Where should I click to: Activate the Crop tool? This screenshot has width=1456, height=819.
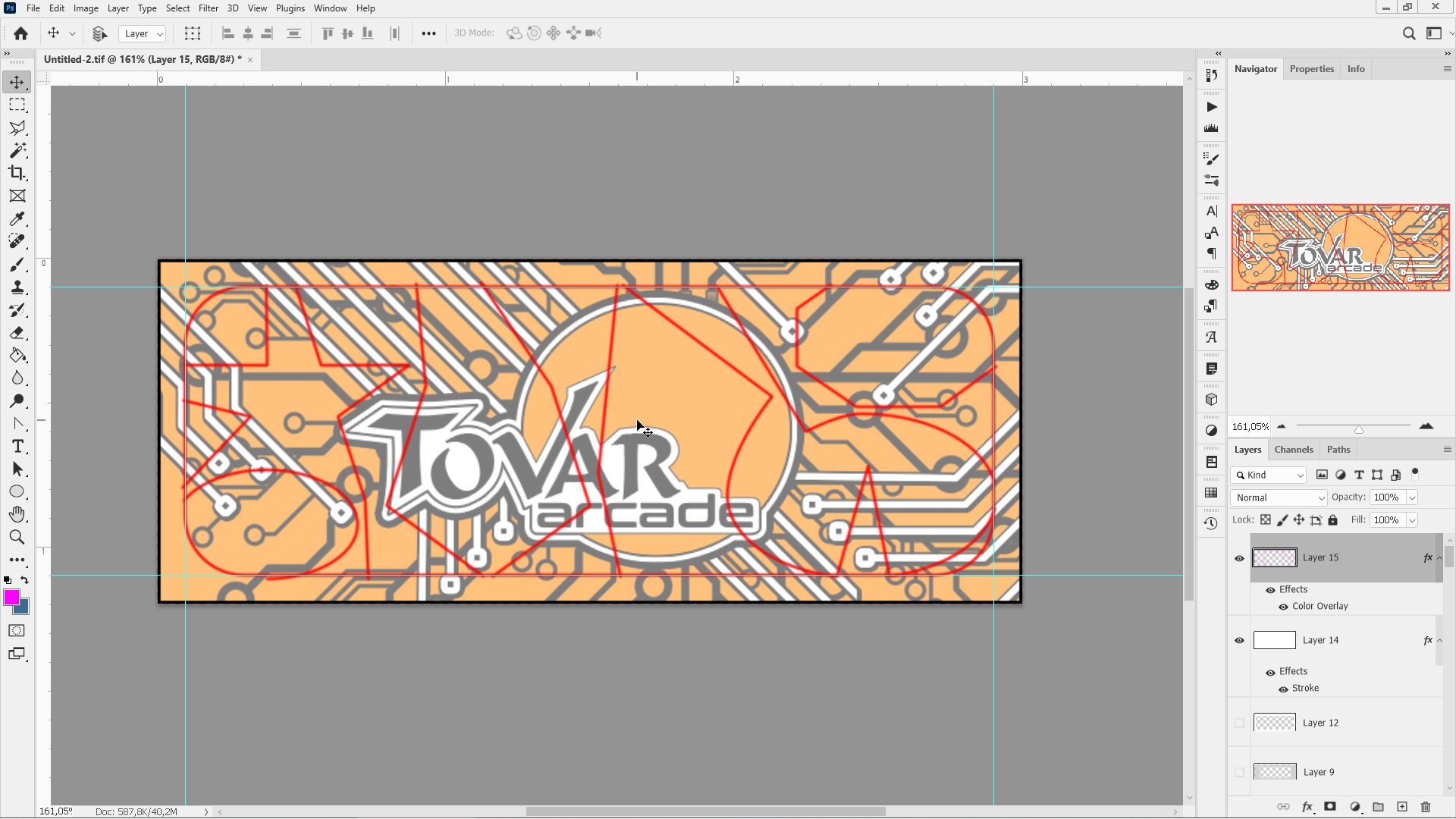click(17, 173)
